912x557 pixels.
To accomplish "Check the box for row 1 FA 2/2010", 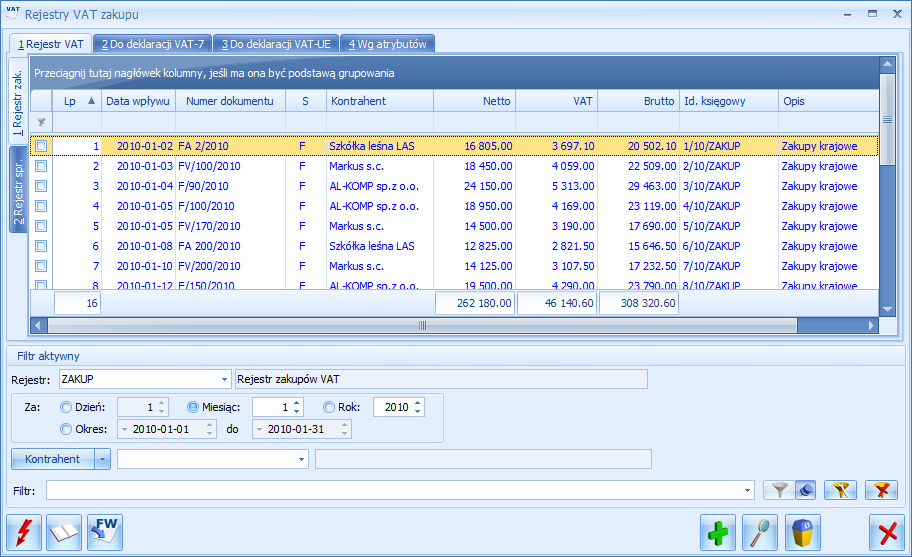I will click(41, 146).
